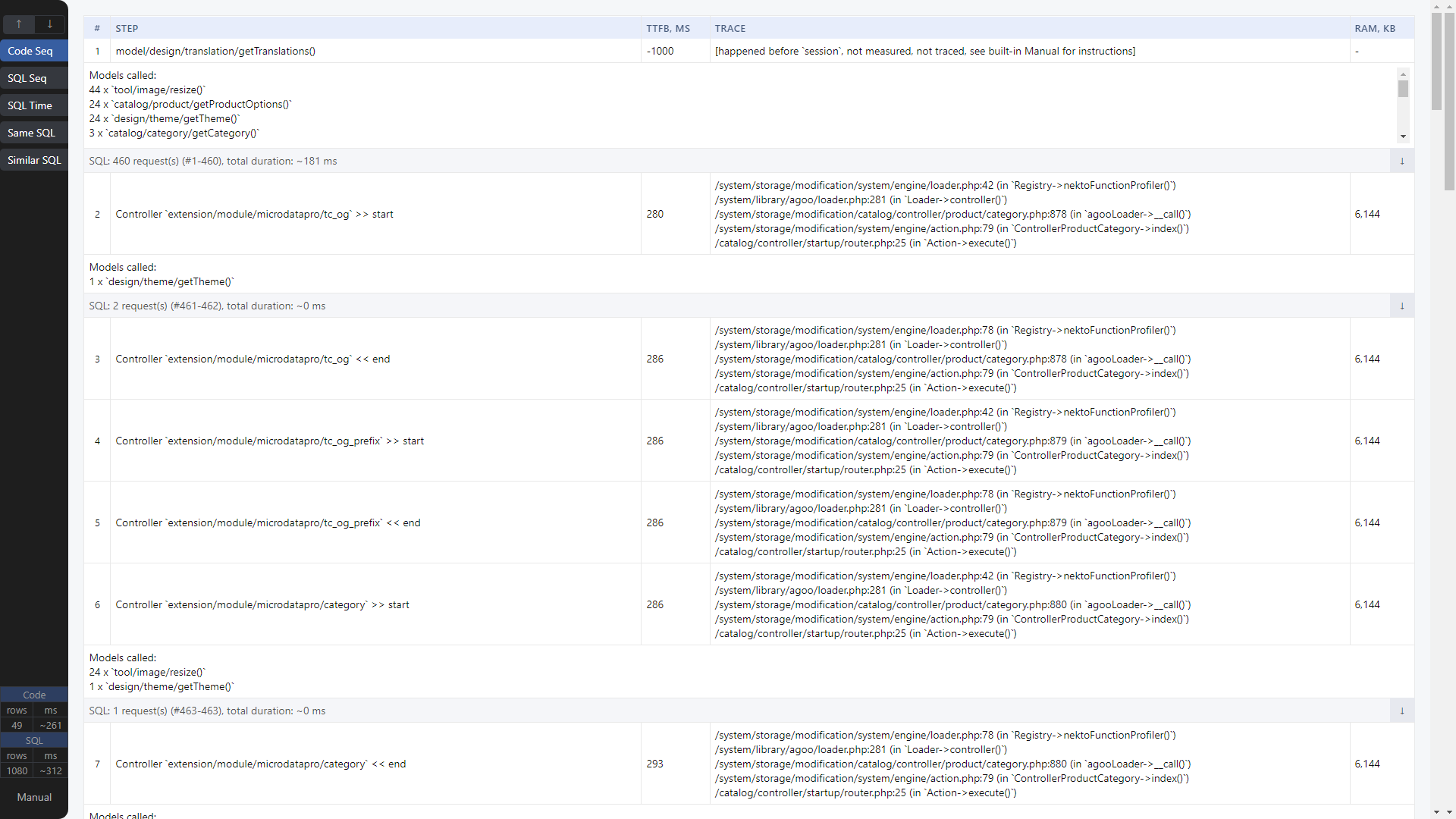
Task: Open the Similar SQL view
Action: point(33,160)
